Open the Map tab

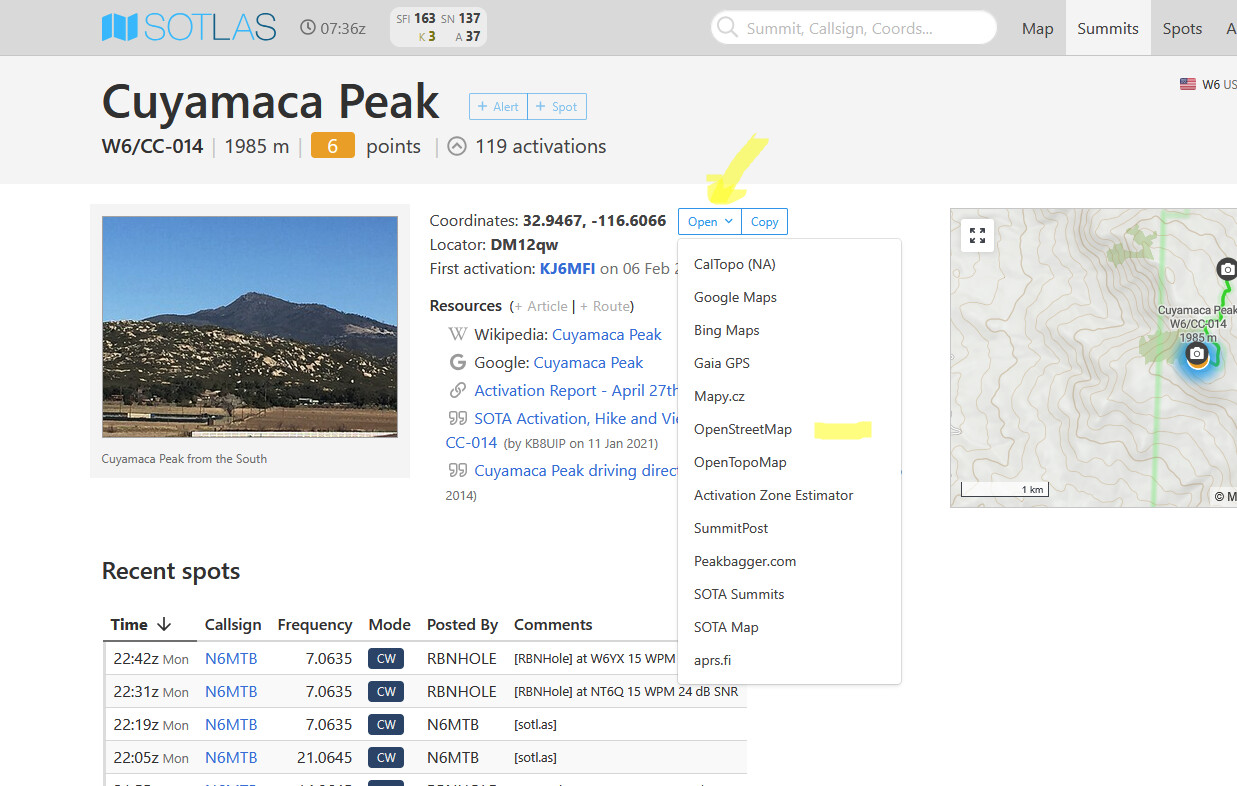pos(1037,28)
